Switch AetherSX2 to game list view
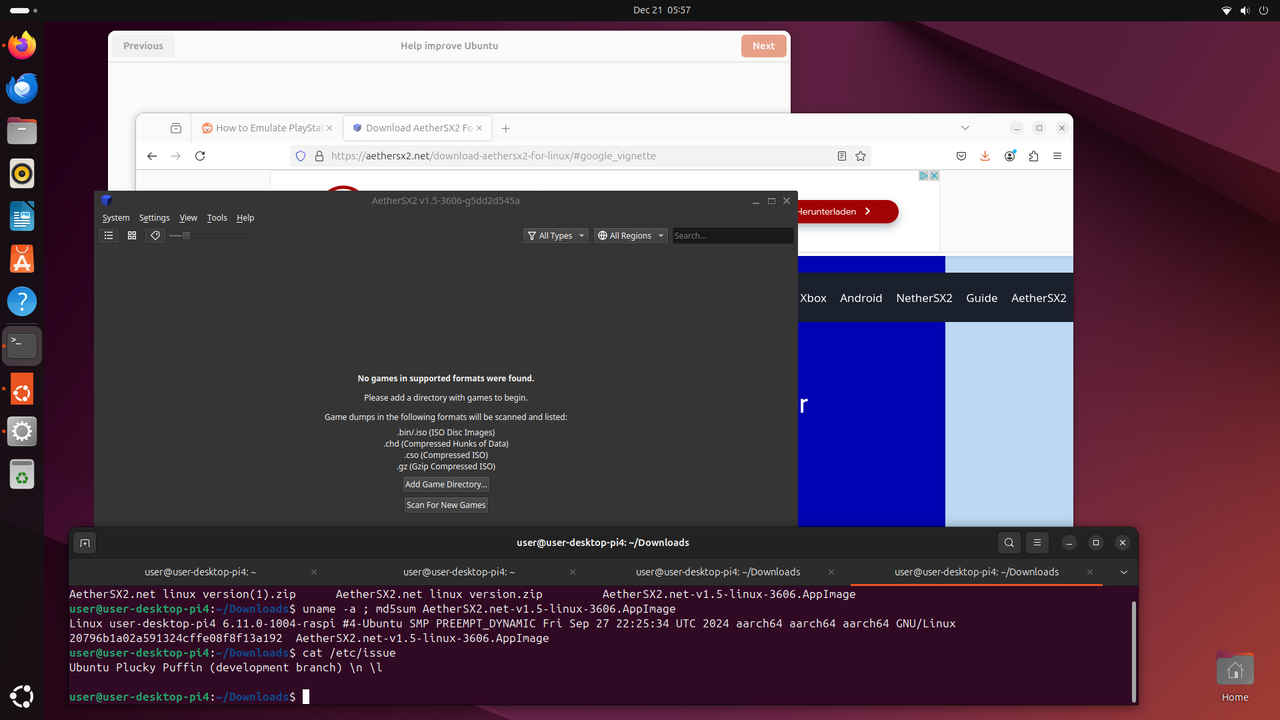1280x720 pixels. tap(109, 236)
